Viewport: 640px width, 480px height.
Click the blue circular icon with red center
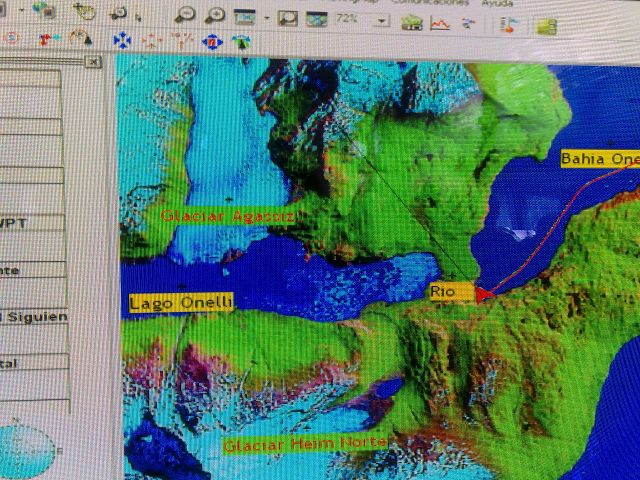pos(211,41)
